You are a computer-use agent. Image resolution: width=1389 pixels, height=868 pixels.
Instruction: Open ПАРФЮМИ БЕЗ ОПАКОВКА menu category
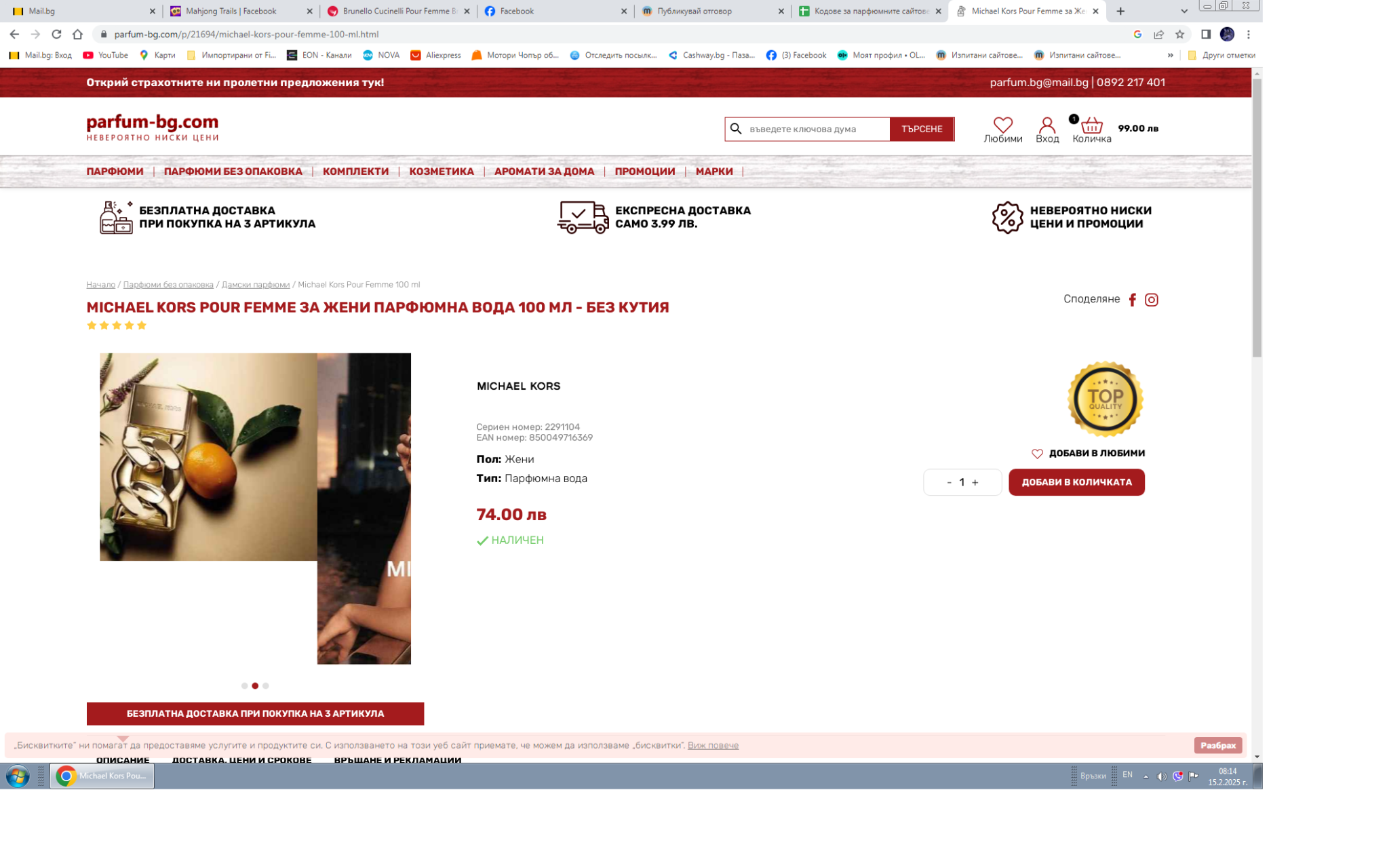pyautogui.click(x=233, y=172)
